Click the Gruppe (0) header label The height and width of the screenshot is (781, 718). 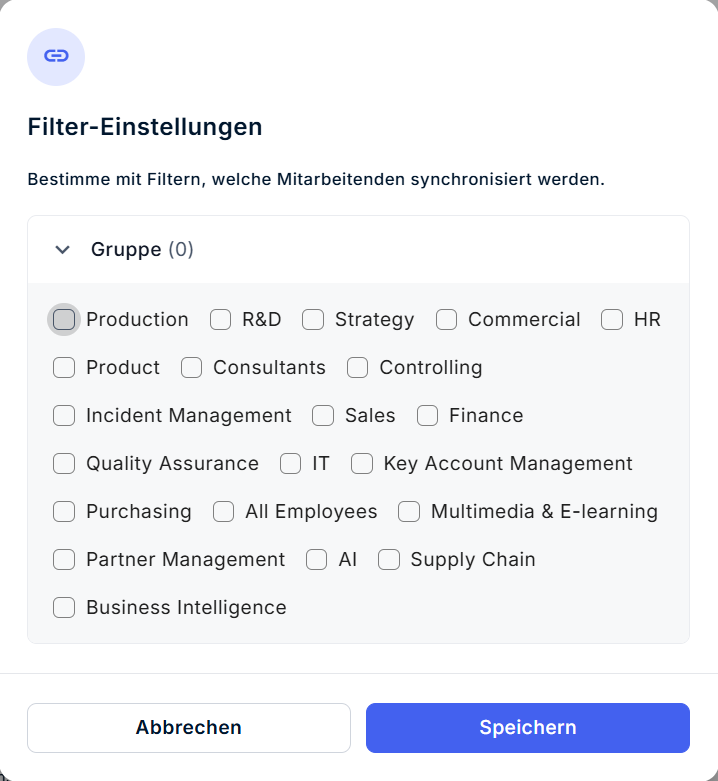click(x=142, y=250)
